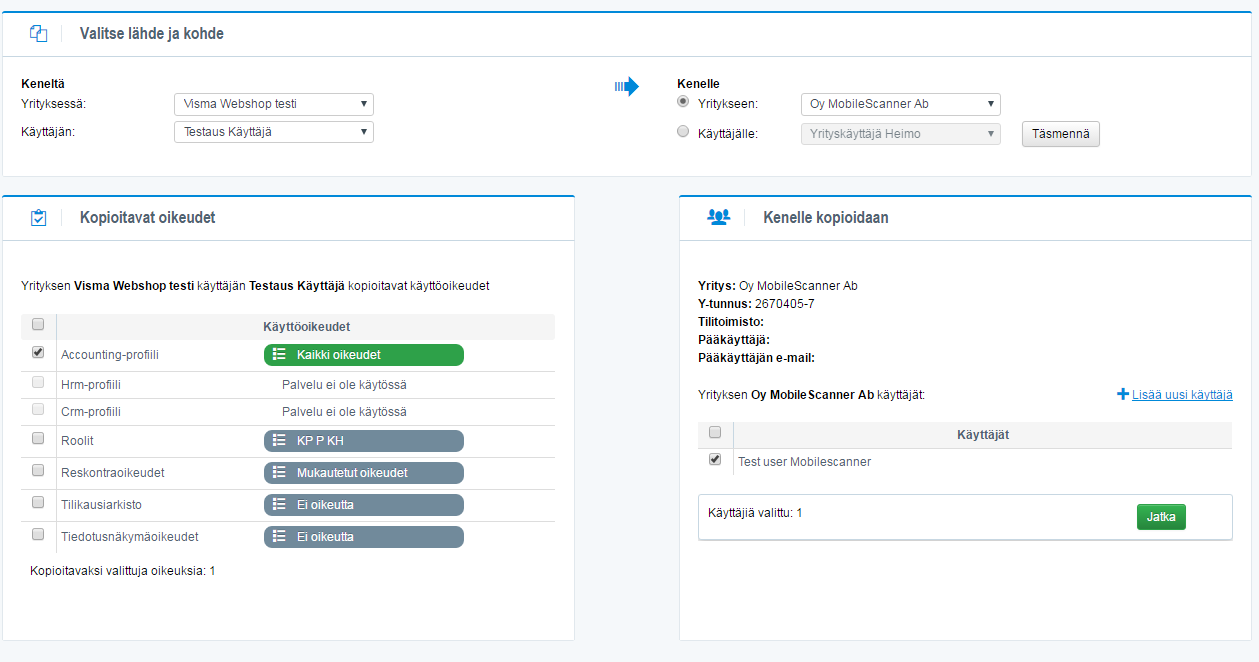The image size is (1259, 662).
Task: Click the Roolit row label
Action: 77,441
